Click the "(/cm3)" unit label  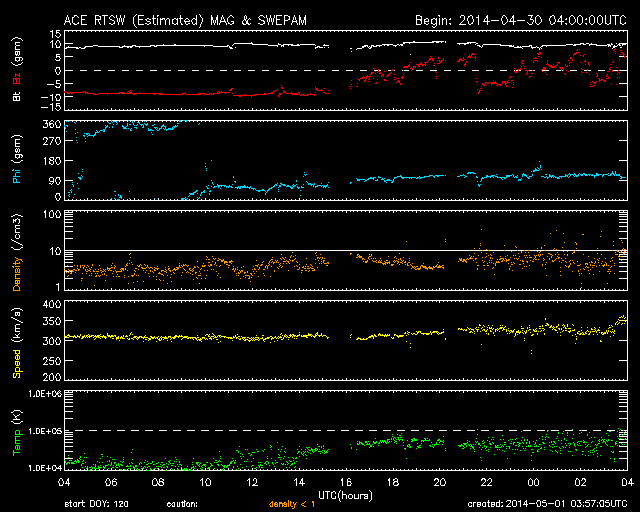[x=17, y=232]
